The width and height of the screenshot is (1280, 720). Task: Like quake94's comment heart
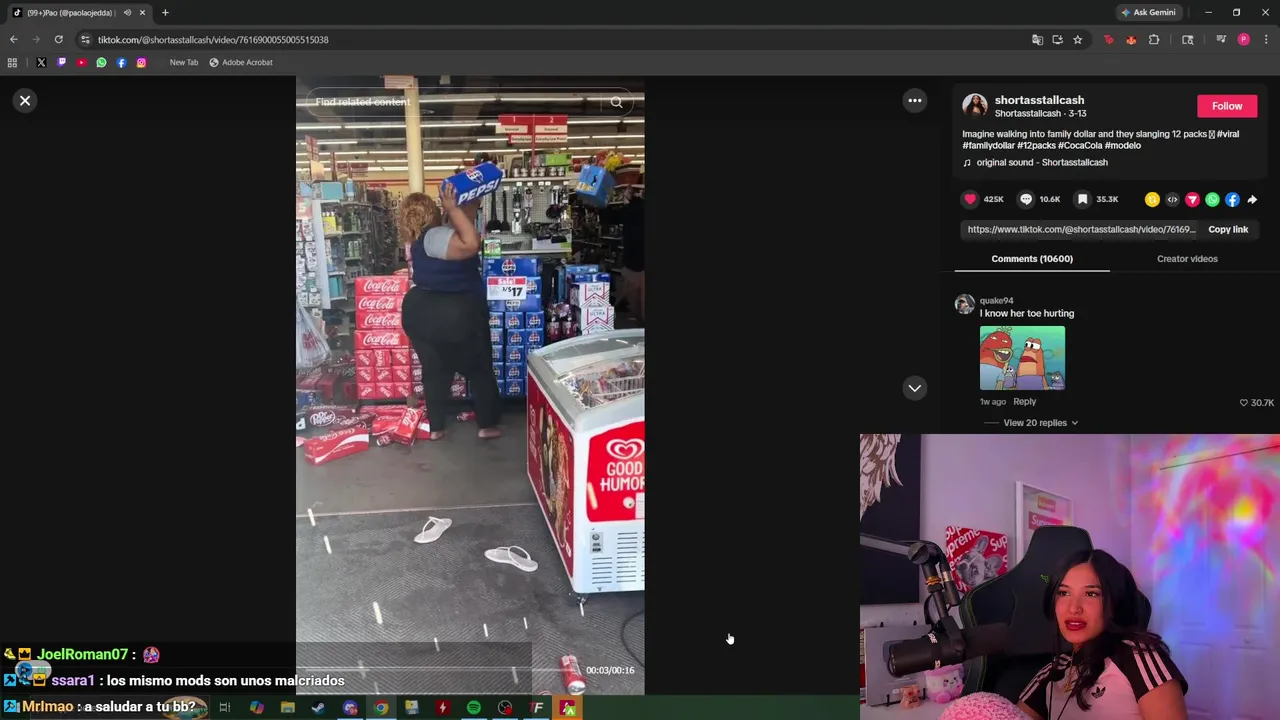(x=1244, y=403)
